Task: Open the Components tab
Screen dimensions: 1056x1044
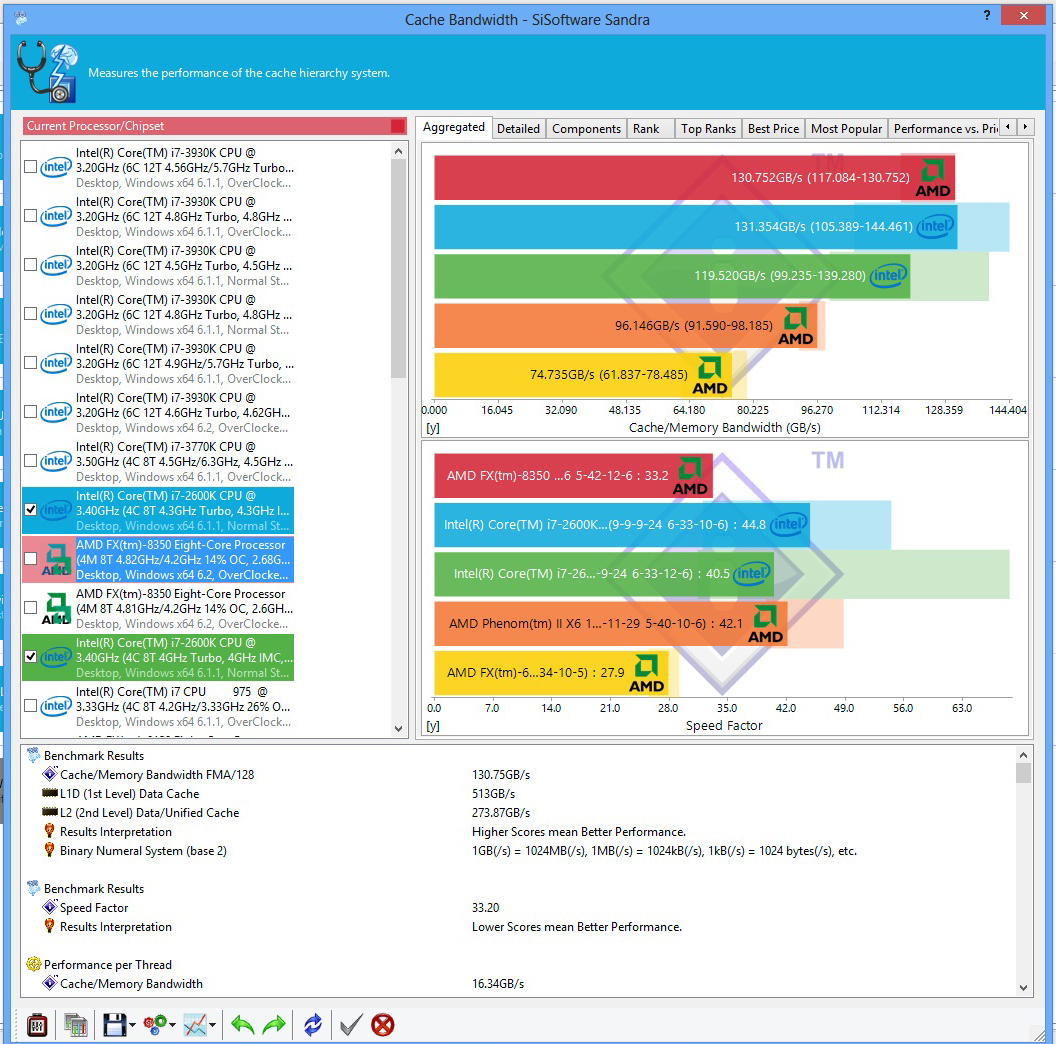Action: click(x=586, y=129)
